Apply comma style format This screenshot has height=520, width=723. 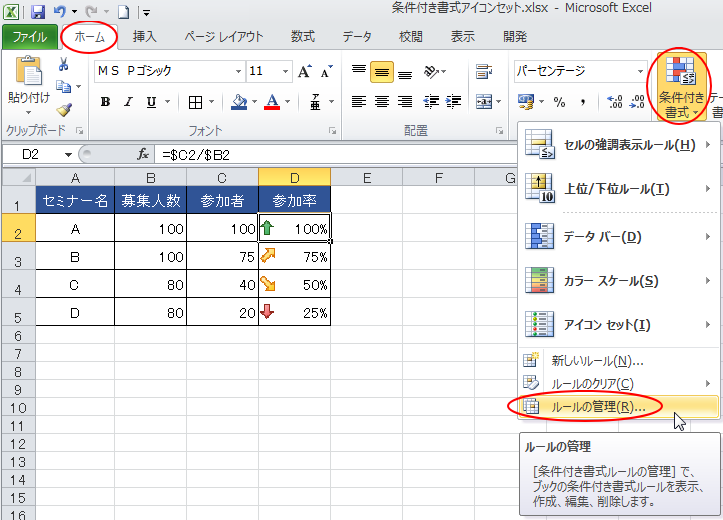(583, 102)
